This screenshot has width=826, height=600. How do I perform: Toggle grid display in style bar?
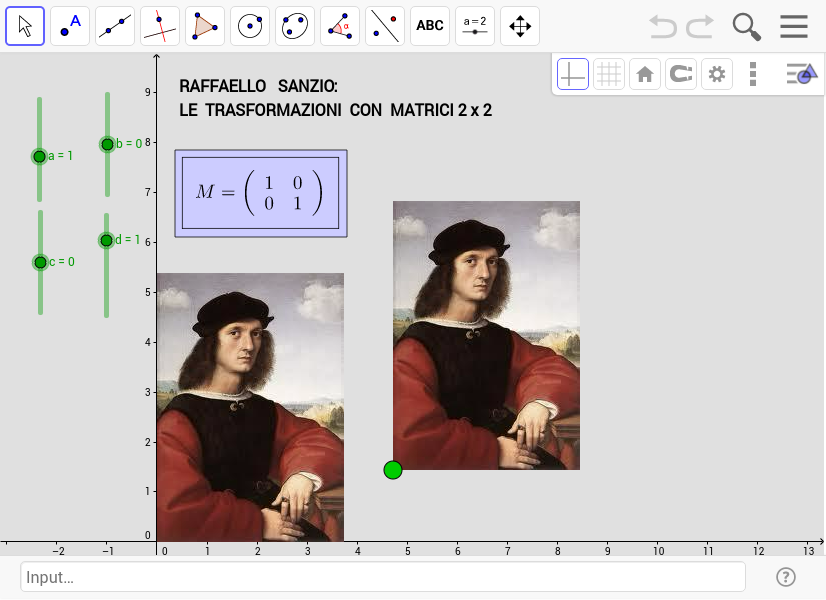tap(608, 74)
